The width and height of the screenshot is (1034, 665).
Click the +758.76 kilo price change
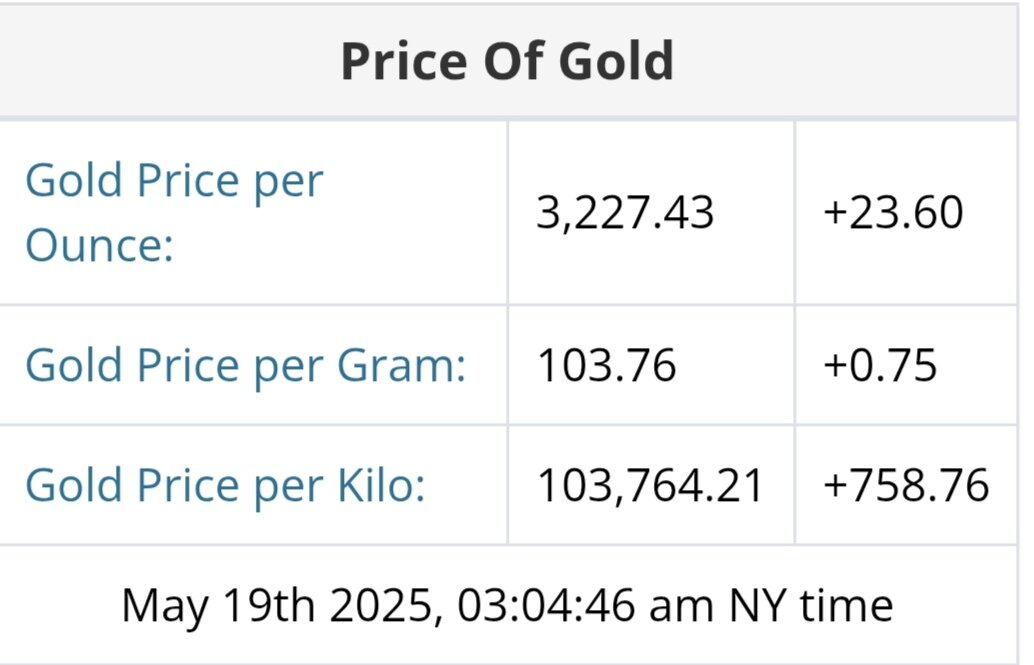tap(905, 486)
